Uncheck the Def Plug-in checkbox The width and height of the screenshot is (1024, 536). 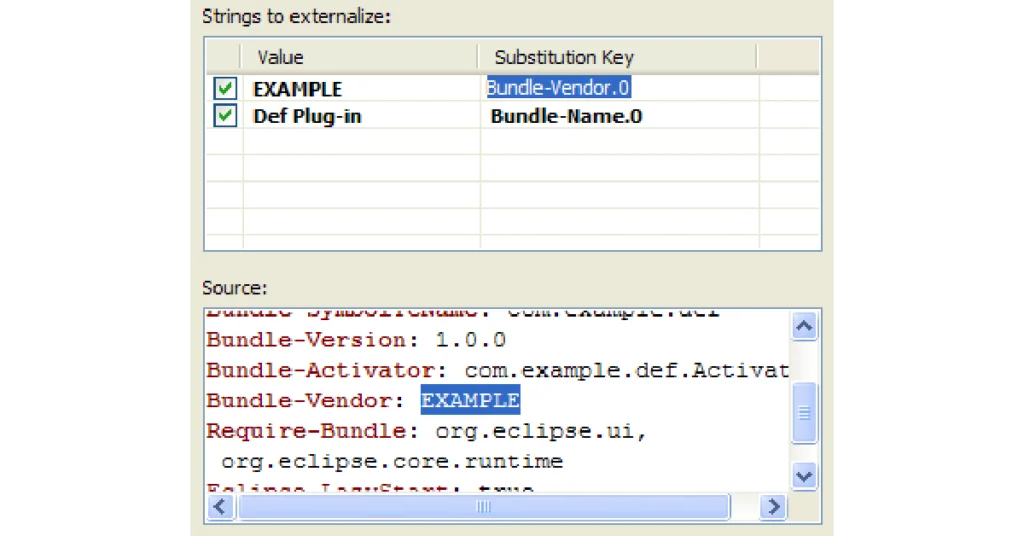[x=225, y=116]
